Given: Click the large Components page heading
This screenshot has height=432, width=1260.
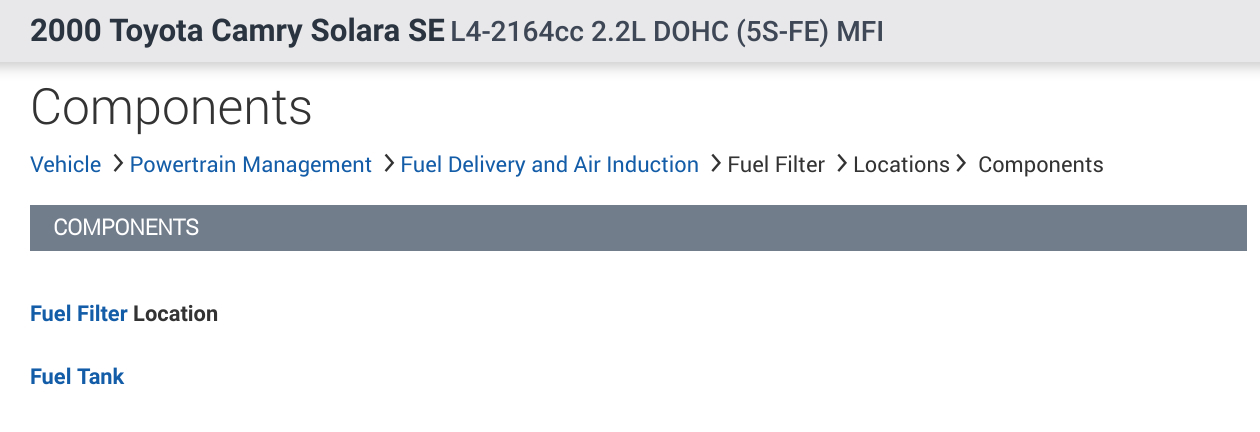Looking at the screenshot, I should coord(171,108).
